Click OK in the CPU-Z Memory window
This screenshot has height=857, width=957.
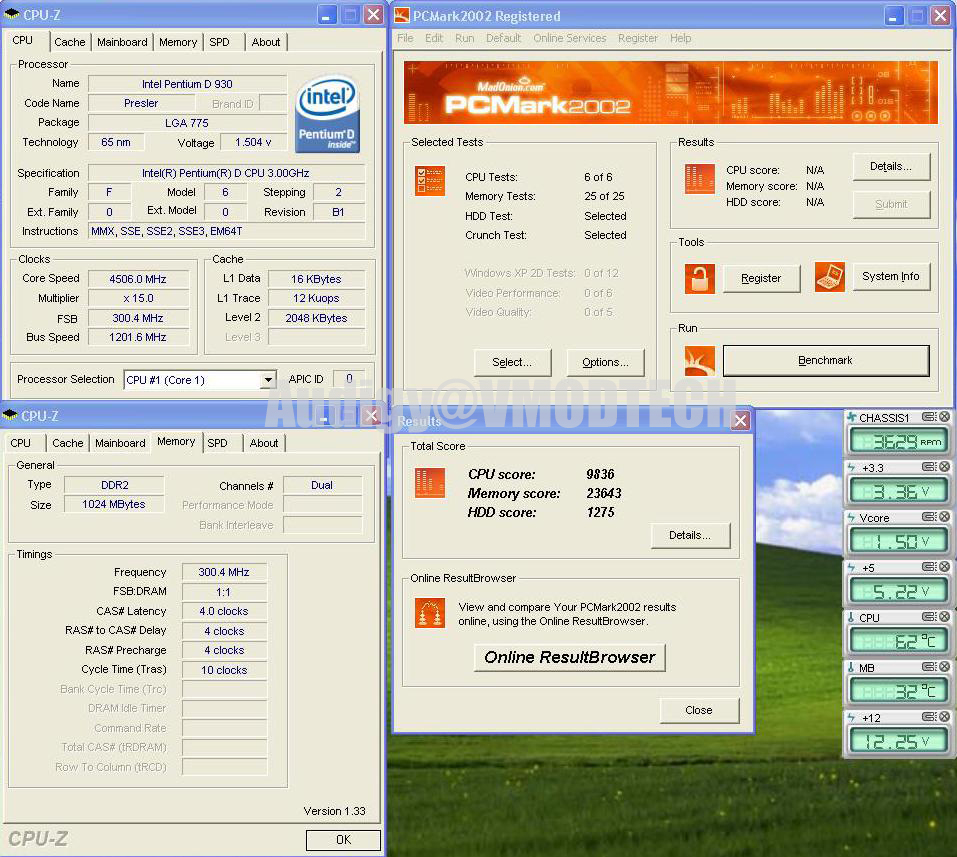343,840
